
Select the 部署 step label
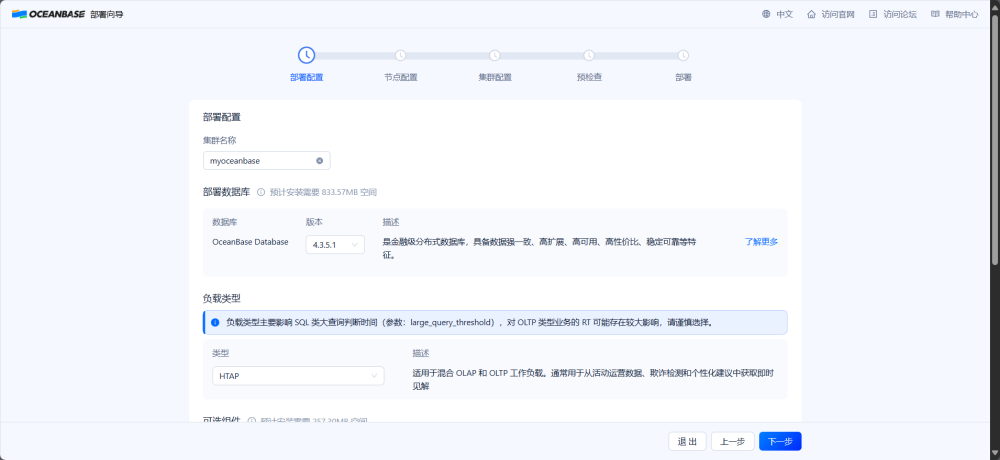click(684, 78)
